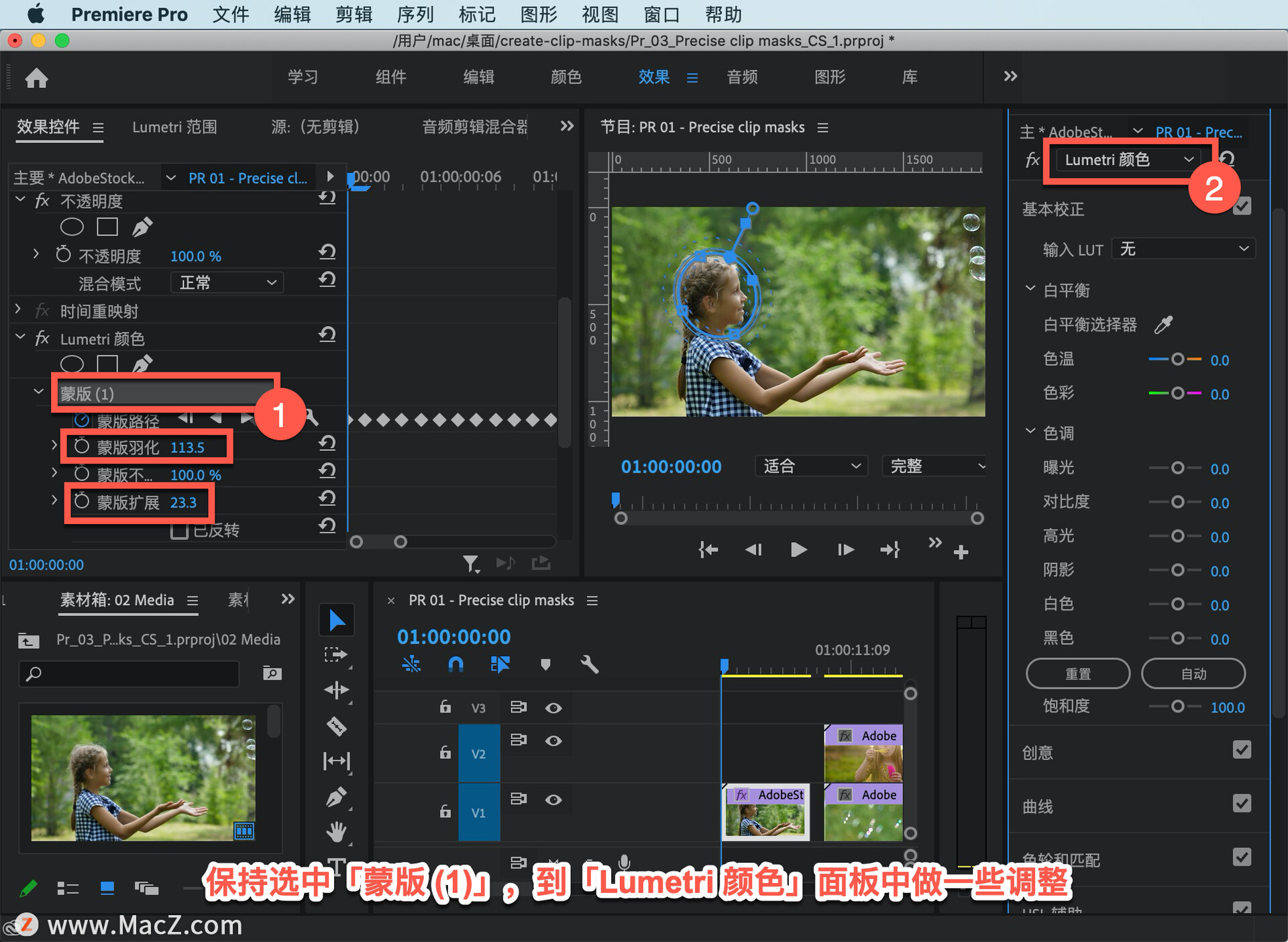1288x942 pixels.
Task: Reset the Blend Mode parameter
Action: click(327, 279)
